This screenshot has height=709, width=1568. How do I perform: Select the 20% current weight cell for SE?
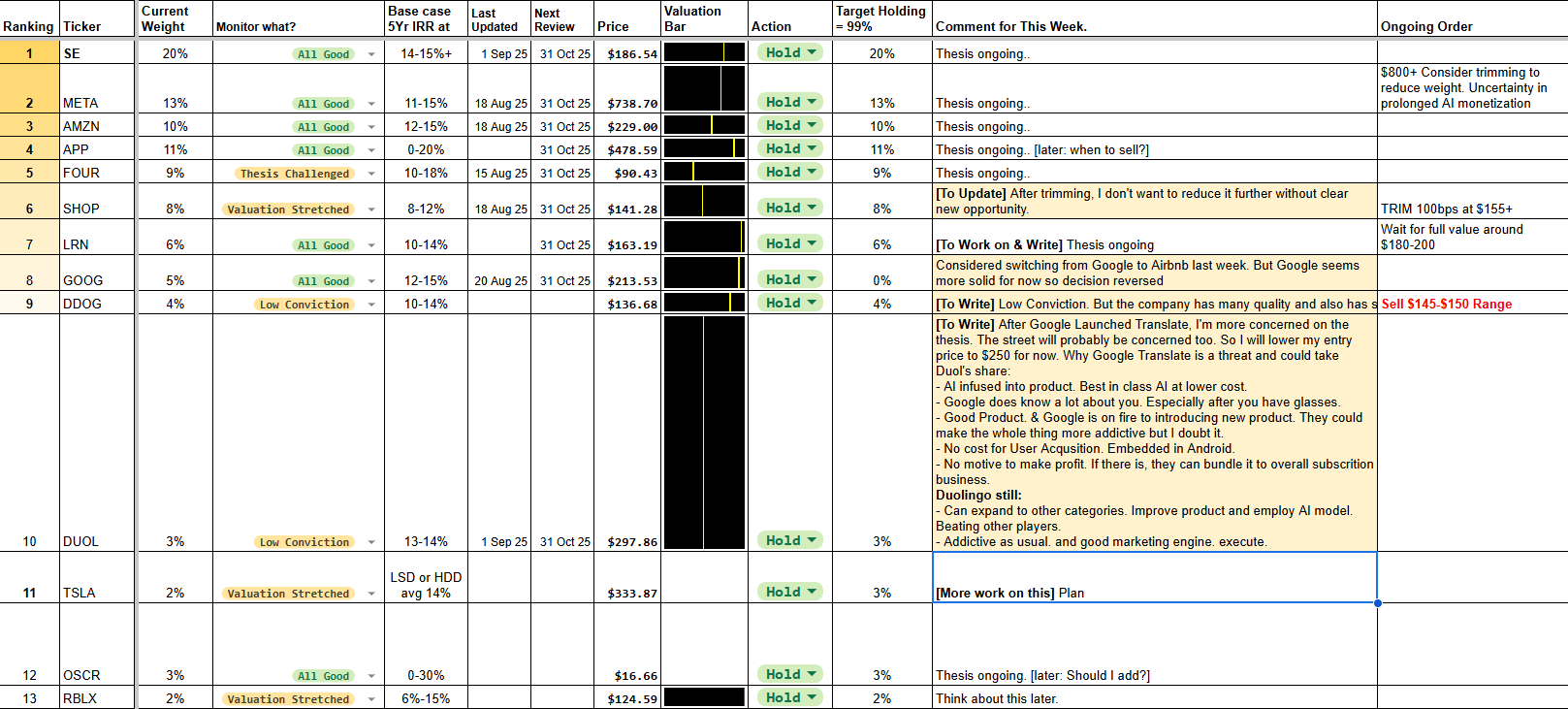coord(175,52)
